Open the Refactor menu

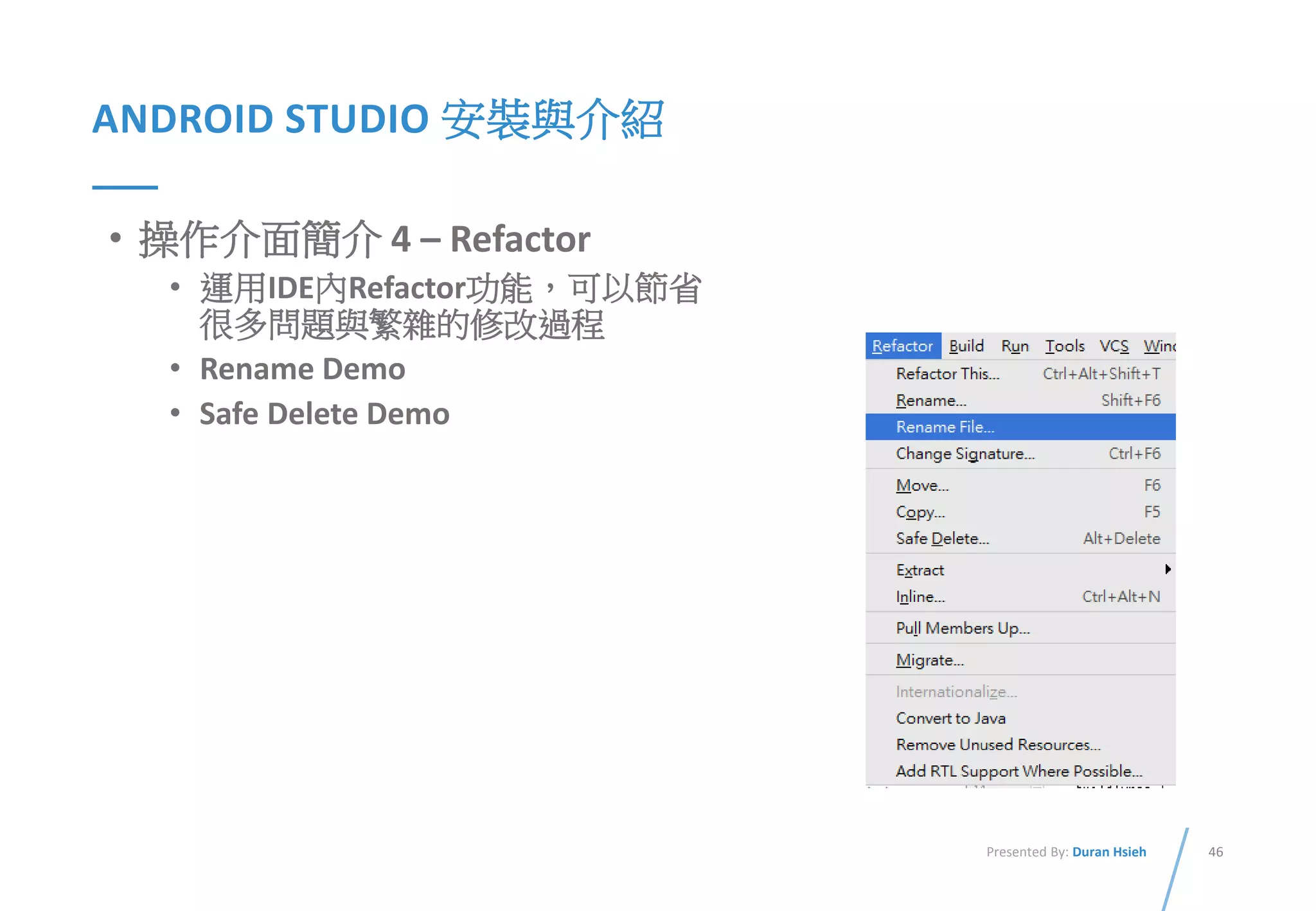[x=903, y=346]
